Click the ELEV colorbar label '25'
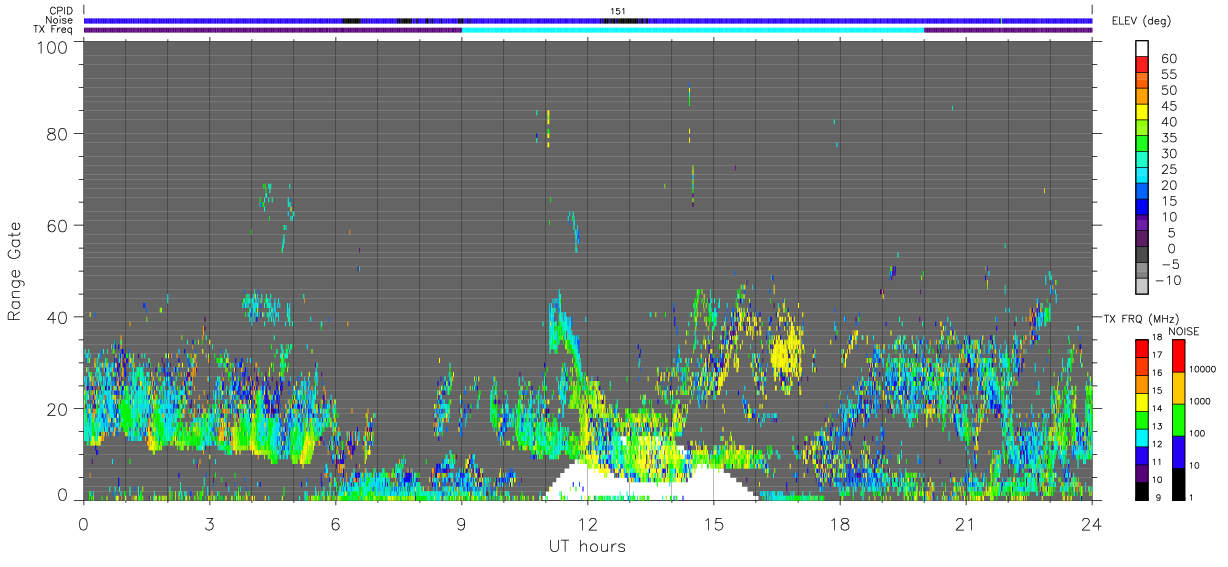This screenshot has height=567, width=1228. tap(1168, 170)
